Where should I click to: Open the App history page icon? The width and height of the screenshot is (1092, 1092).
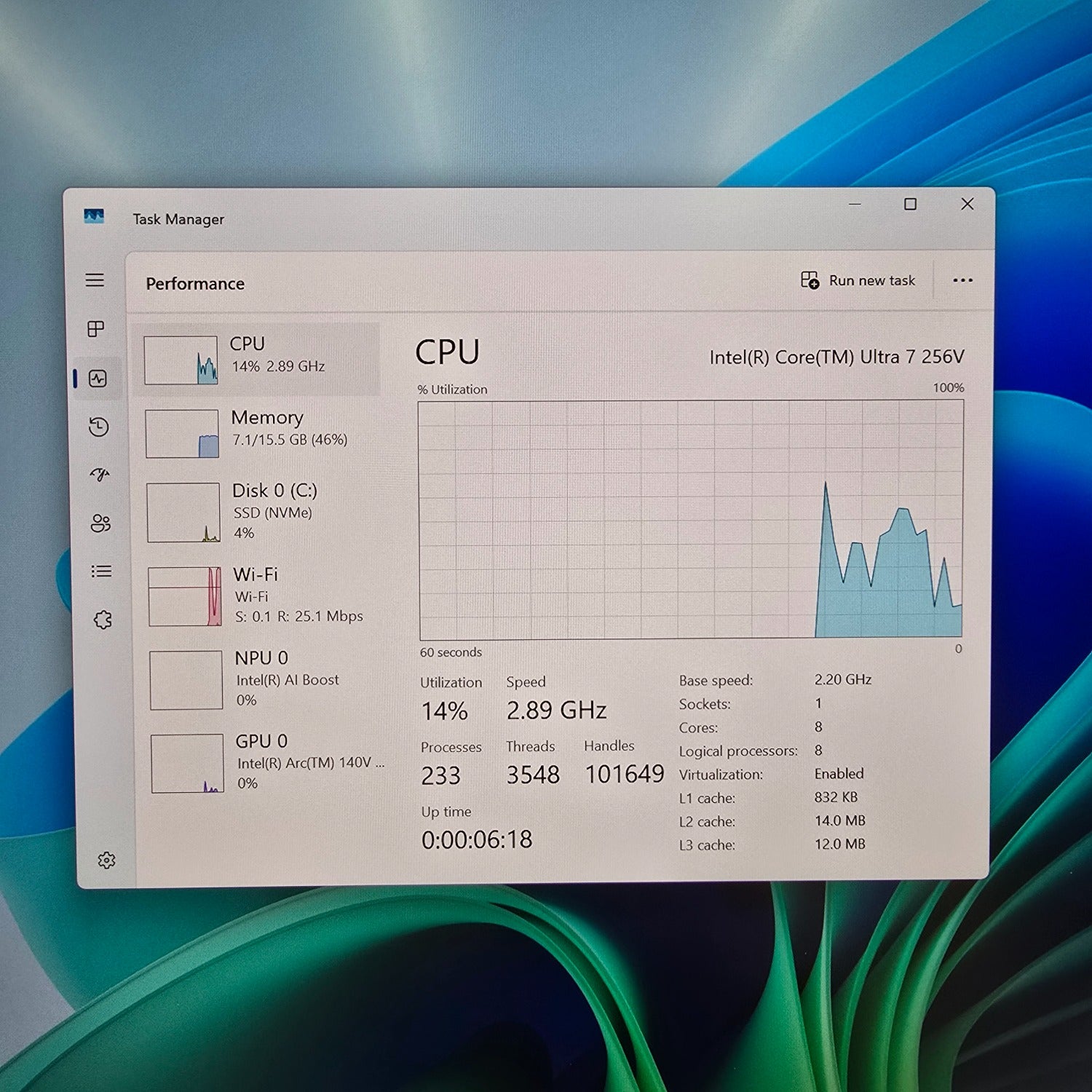click(x=98, y=427)
